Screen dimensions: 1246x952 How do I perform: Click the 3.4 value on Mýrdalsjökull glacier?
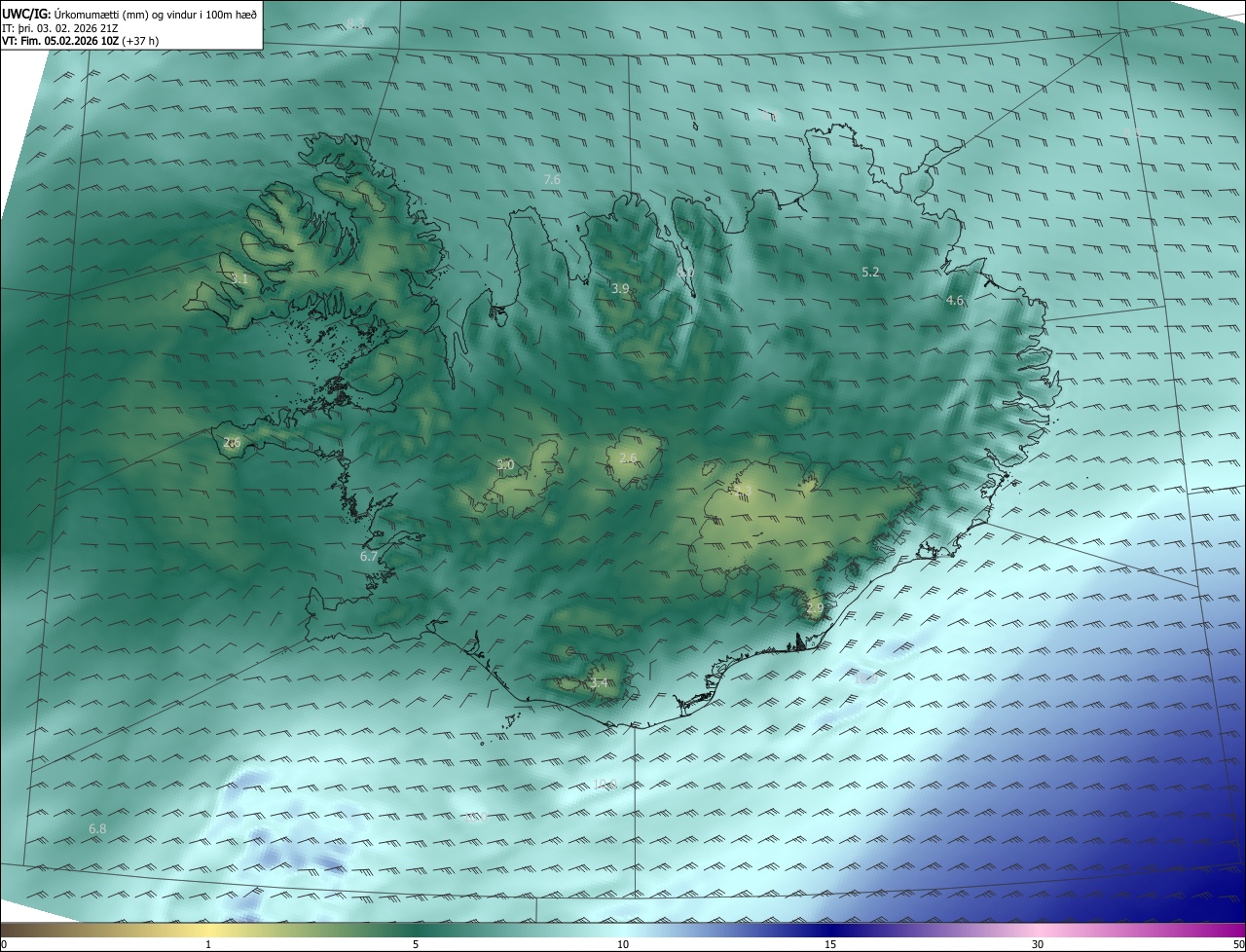coord(599,682)
